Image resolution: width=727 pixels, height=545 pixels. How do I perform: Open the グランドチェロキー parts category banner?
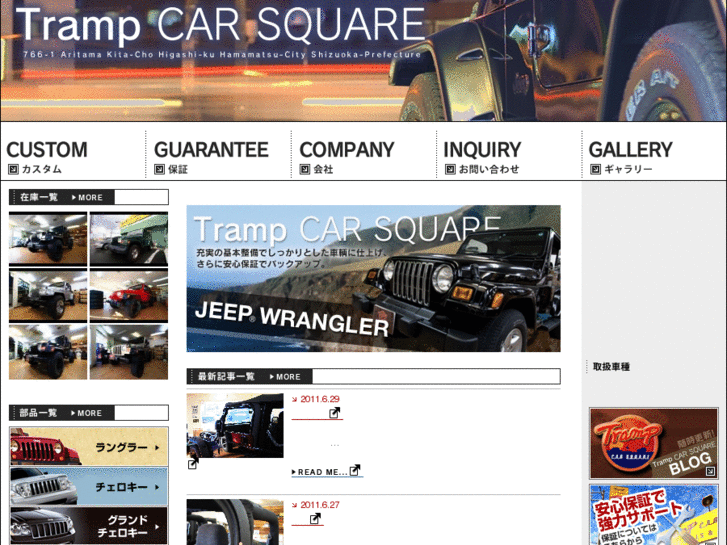[x=89, y=526]
